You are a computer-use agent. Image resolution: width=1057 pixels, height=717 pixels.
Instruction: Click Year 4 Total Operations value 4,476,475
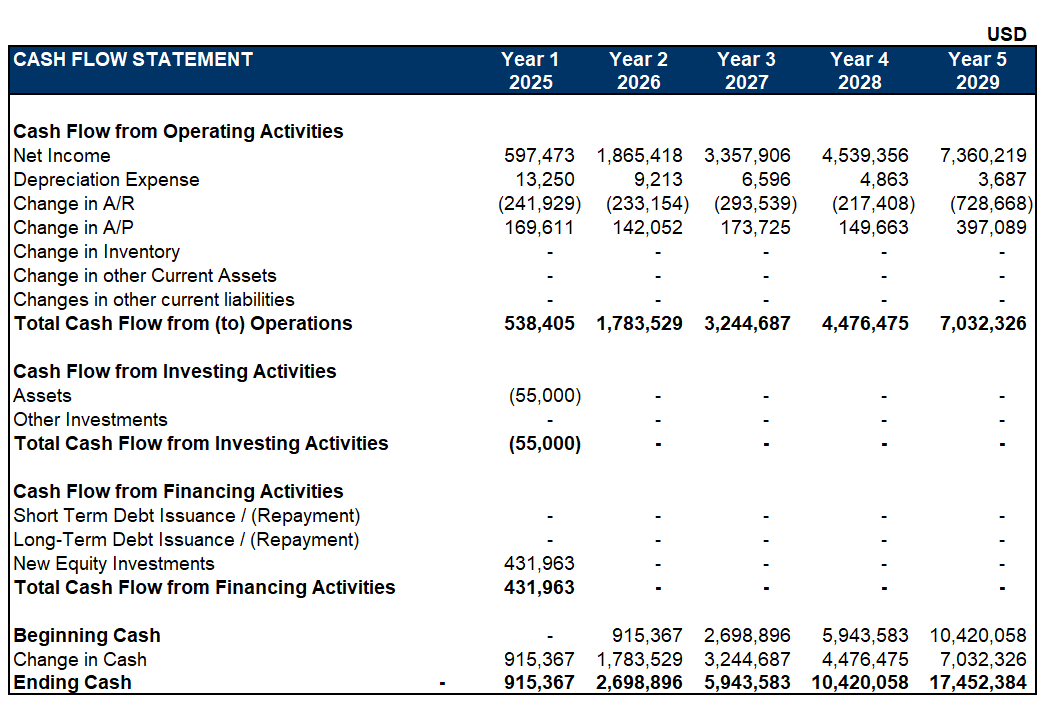865,324
